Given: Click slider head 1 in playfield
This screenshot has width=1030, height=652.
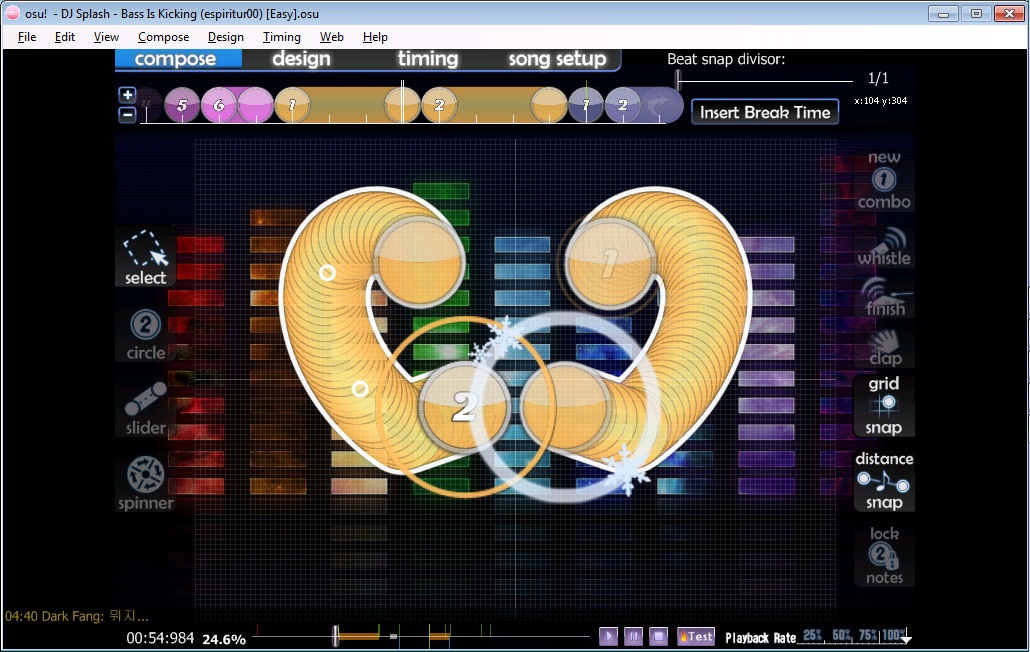Looking at the screenshot, I should pos(610,263).
